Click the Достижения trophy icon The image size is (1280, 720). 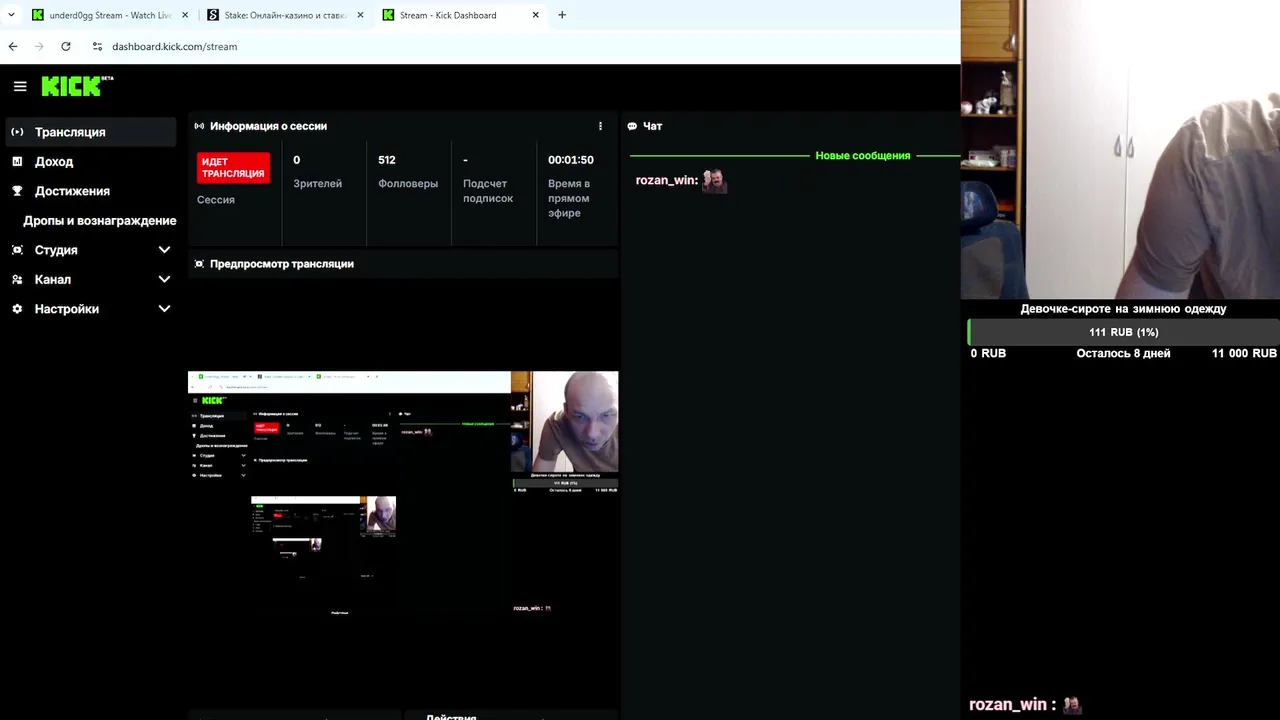17,191
